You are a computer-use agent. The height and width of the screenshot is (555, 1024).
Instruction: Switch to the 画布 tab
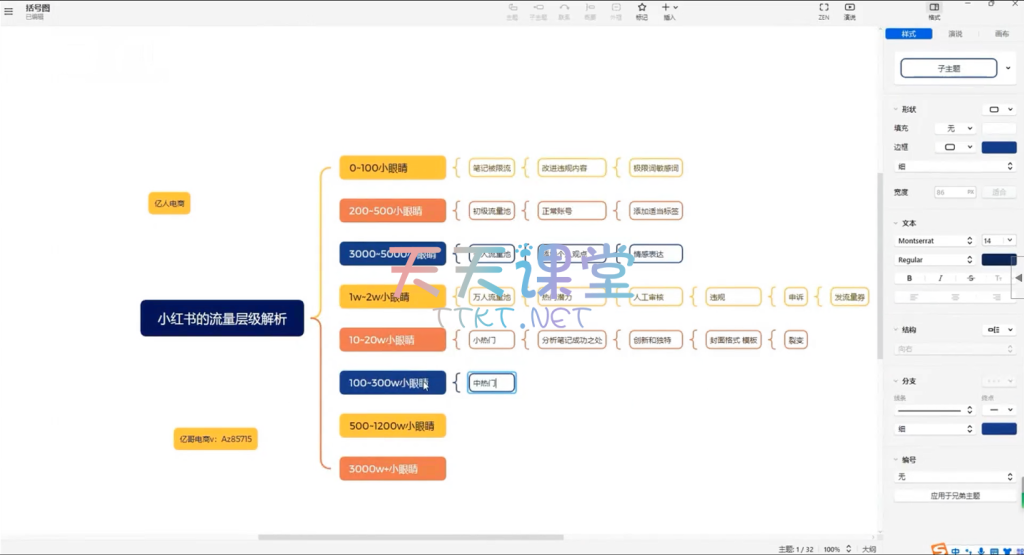point(1001,34)
